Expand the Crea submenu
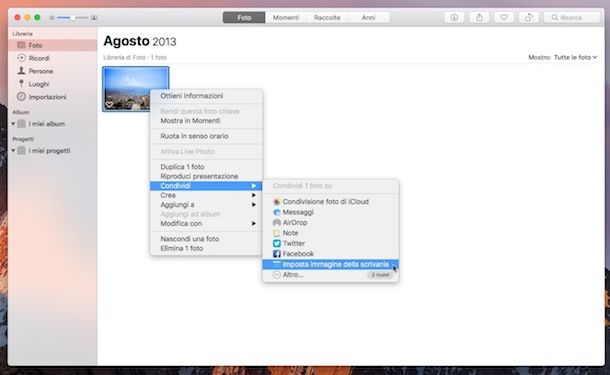The height and width of the screenshot is (375, 610). [206, 195]
